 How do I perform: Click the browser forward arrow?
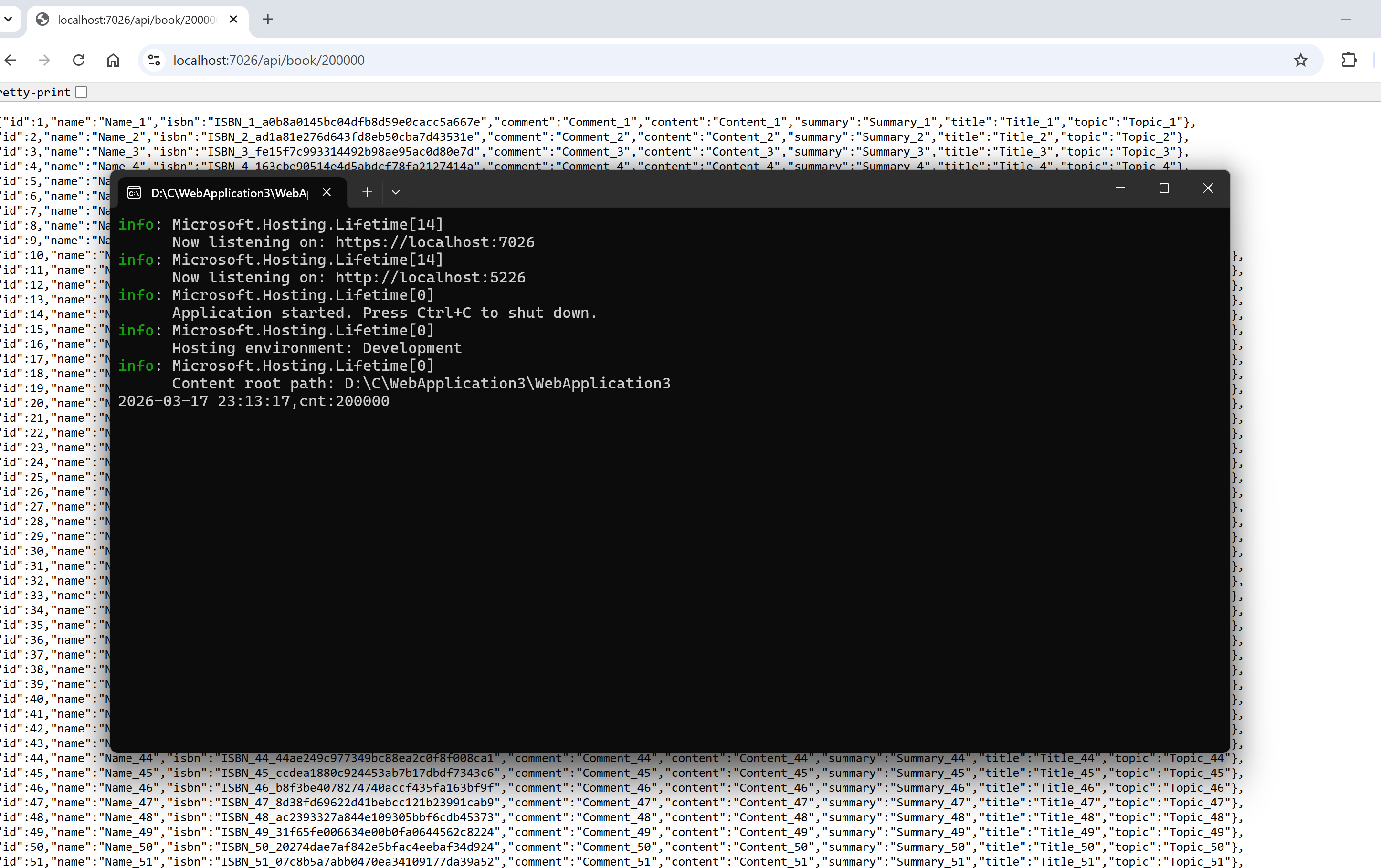click(44, 60)
